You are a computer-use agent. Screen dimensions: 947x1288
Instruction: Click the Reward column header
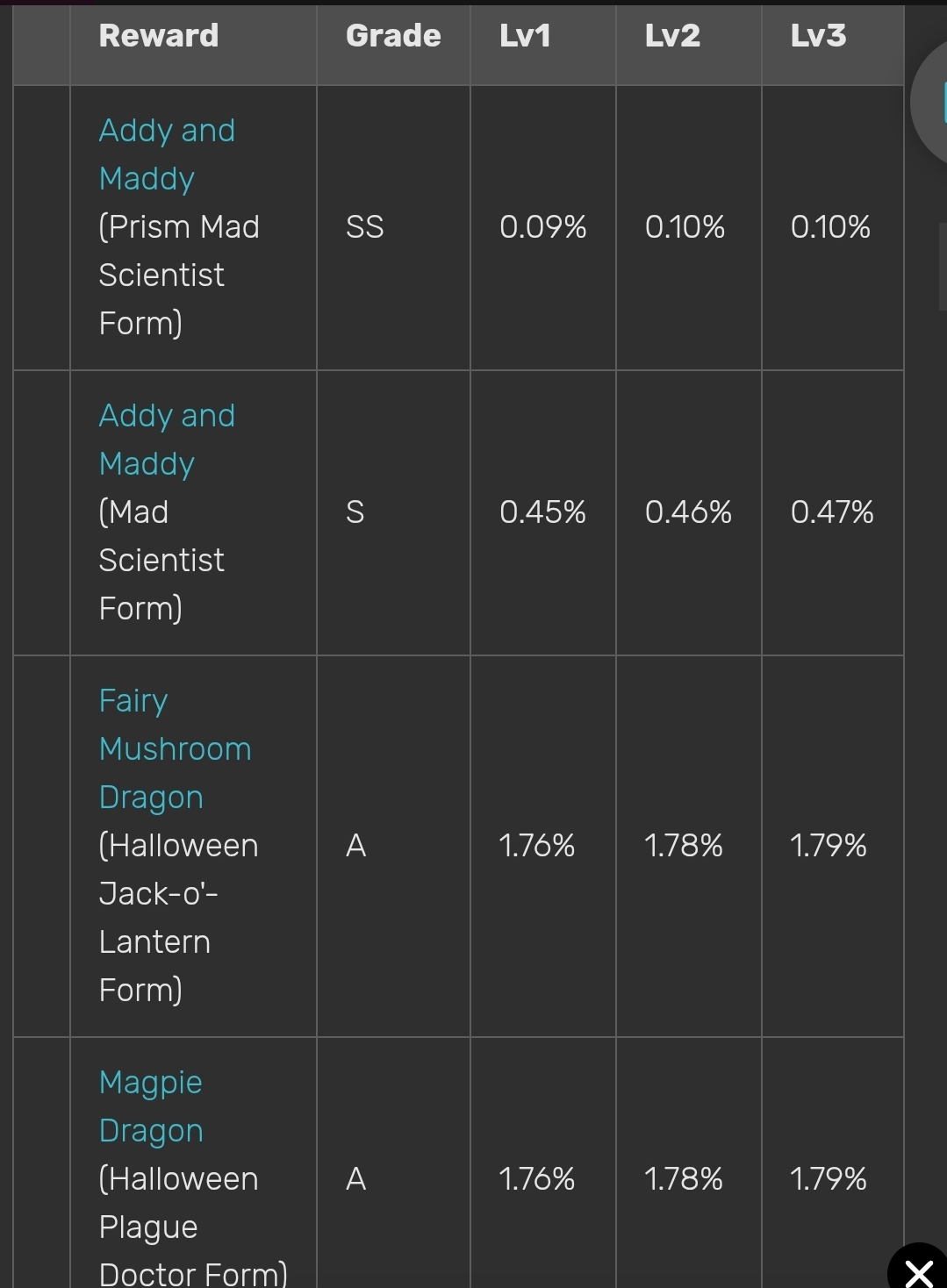click(159, 36)
